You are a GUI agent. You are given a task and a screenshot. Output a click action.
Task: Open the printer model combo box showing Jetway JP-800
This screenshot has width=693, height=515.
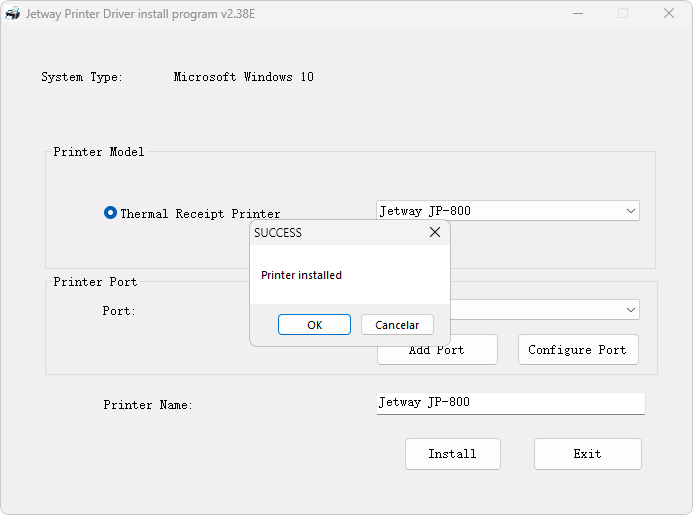click(x=508, y=211)
